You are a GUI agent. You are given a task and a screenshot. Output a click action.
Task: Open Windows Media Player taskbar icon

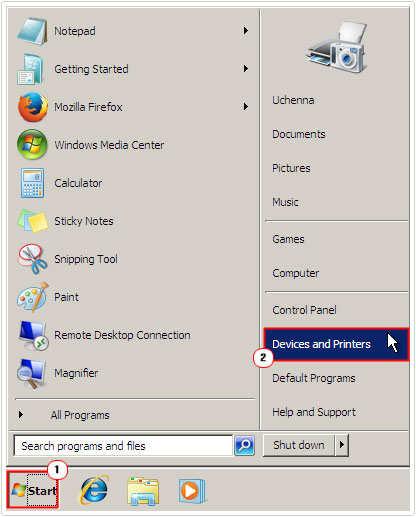[x=192, y=491]
